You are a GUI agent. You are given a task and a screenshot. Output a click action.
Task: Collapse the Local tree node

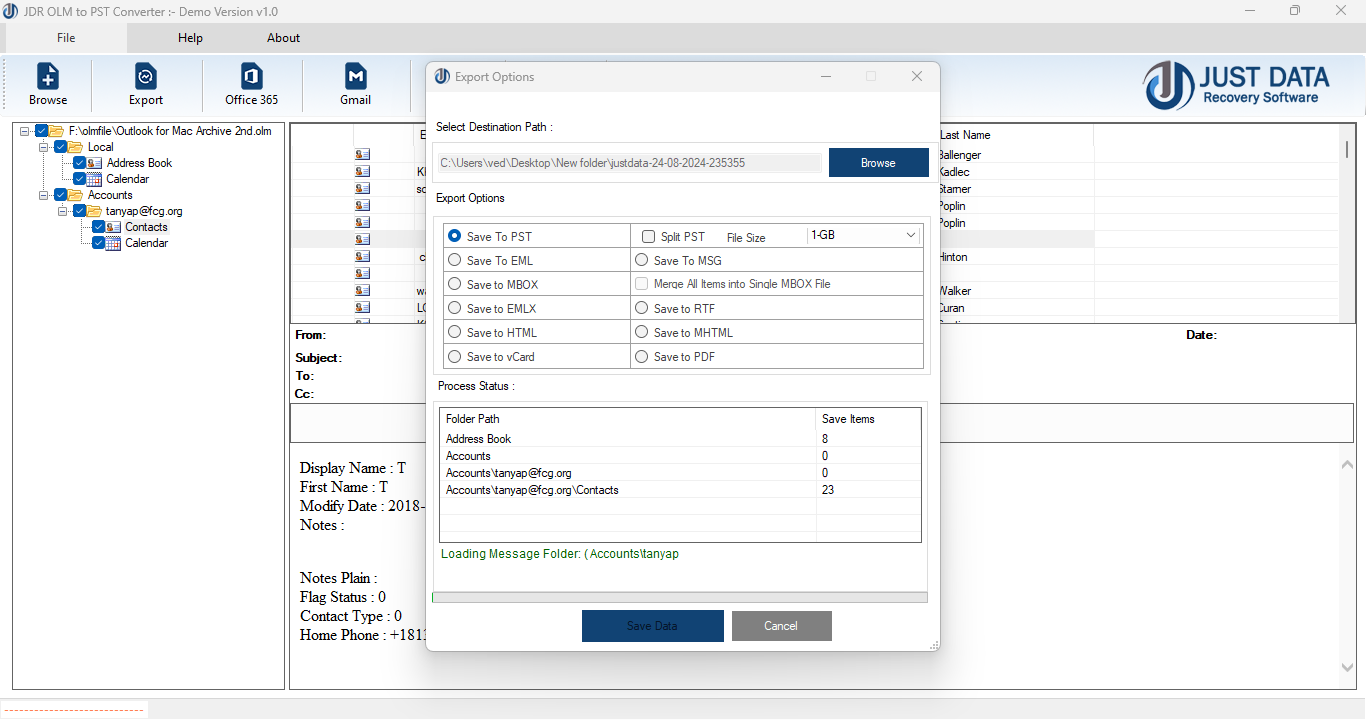coord(44,147)
